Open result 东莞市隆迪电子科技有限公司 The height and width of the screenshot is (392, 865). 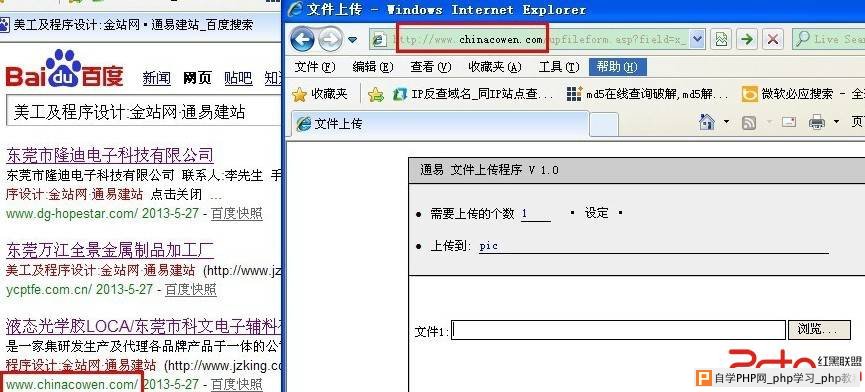[110, 155]
